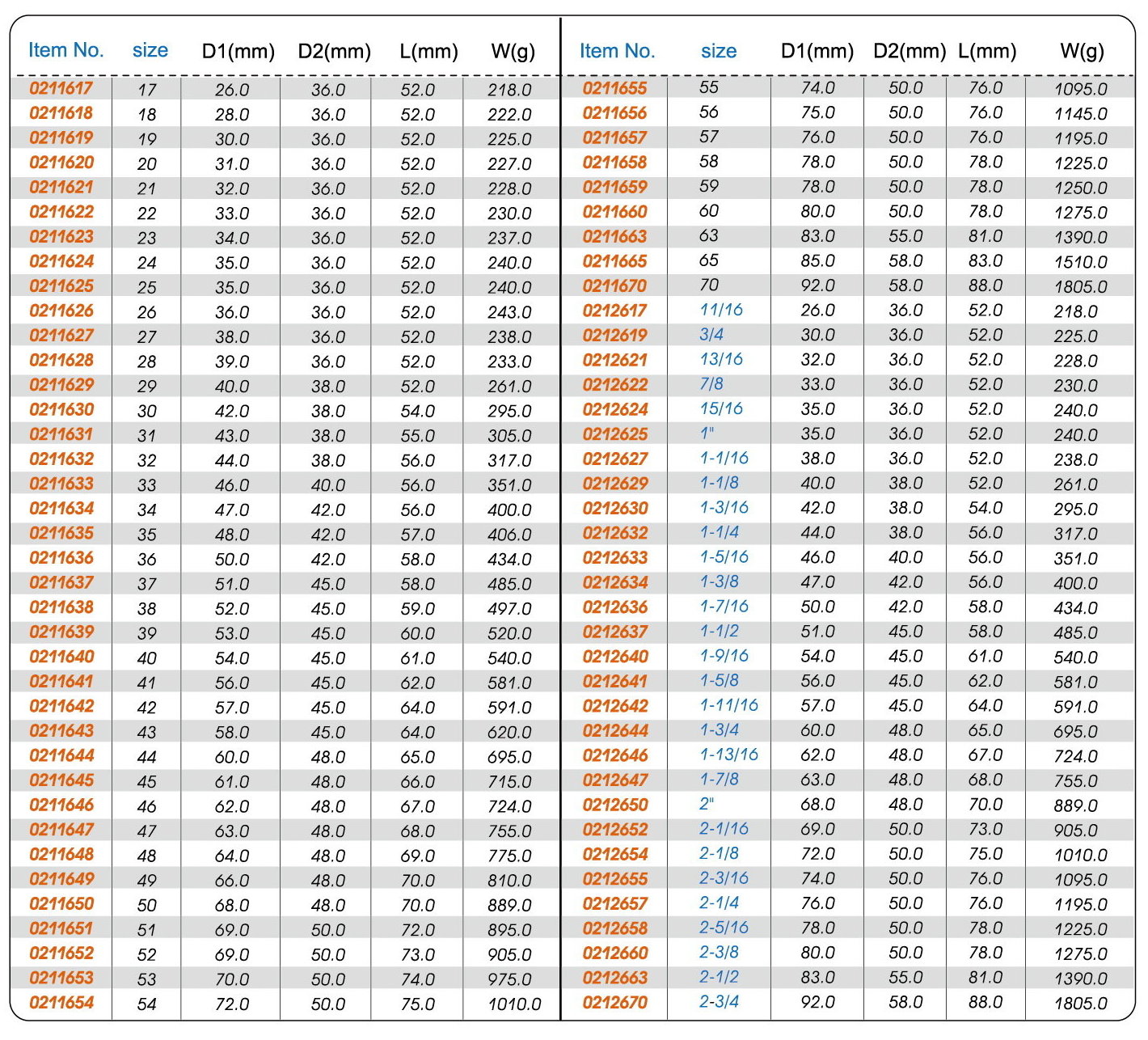Click L value 54.0 in row 0211630
The image size is (1148, 1040).
418,411
